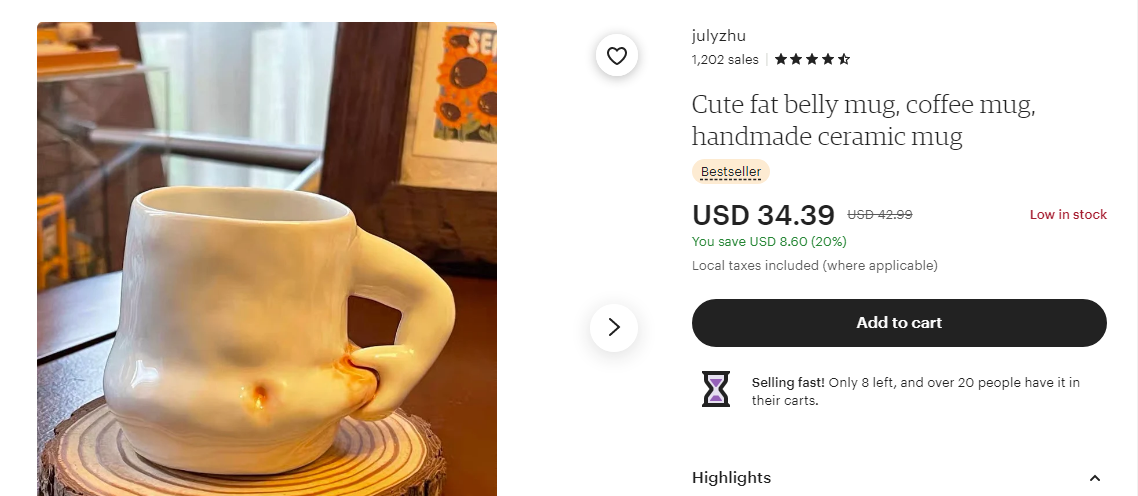Screen dimensions: 1138x496
Task: Go to next product photo arrow
Action: (x=614, y=327)
